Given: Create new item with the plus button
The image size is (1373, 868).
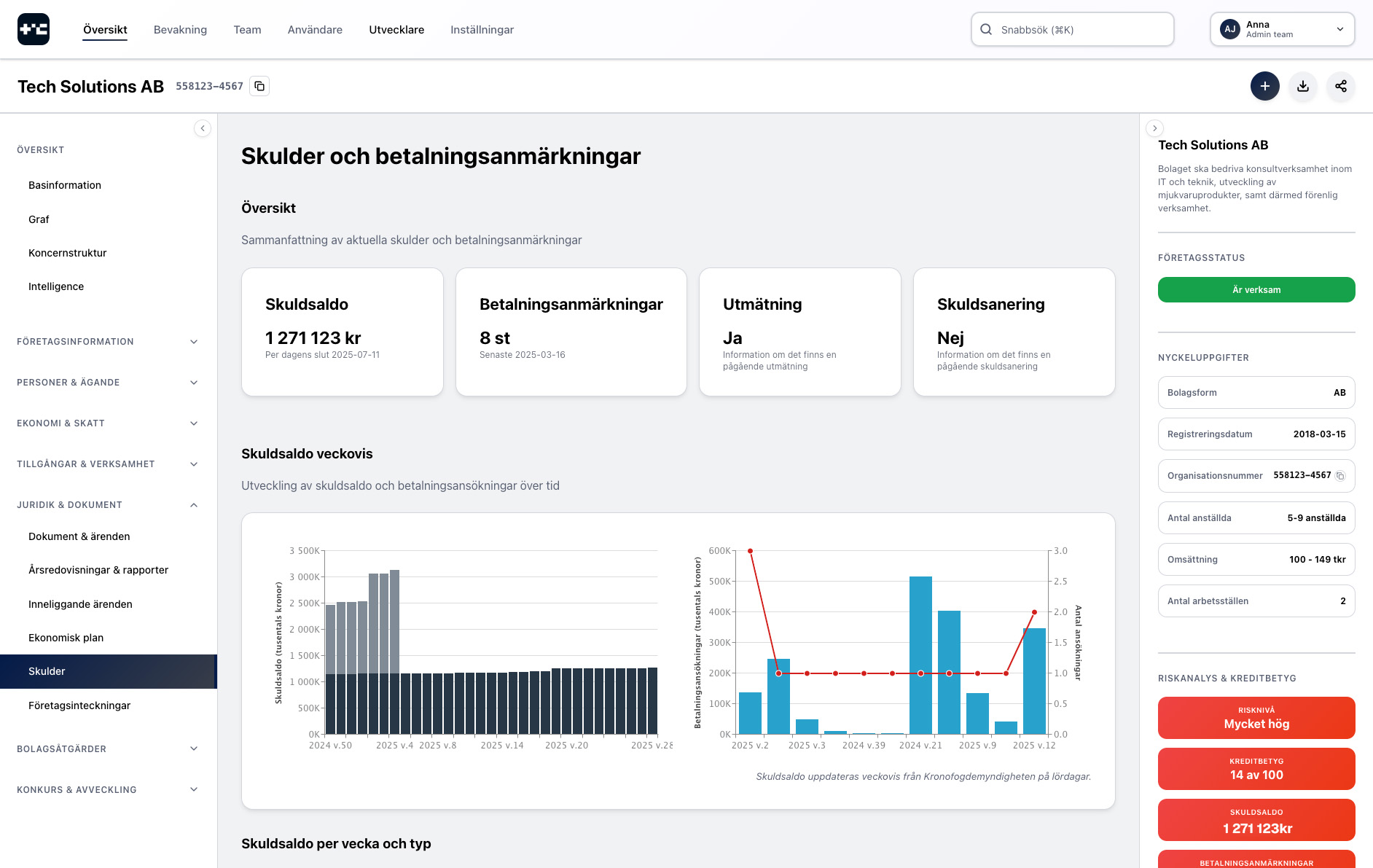Looking at the screenshot, I should (1265, 86).
